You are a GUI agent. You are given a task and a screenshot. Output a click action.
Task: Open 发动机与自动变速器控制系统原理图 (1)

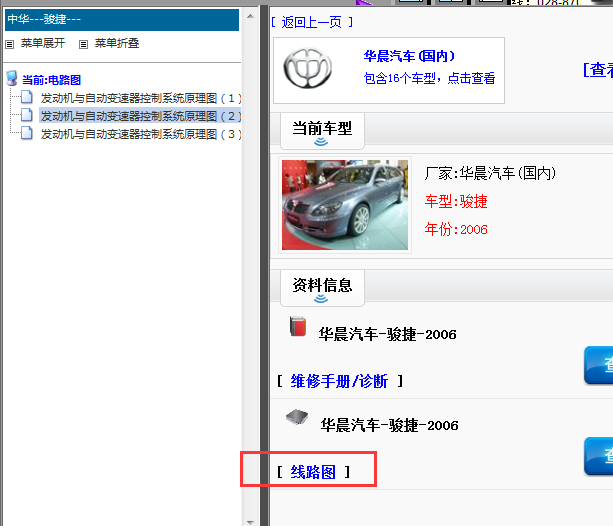[x=141, y=98]
